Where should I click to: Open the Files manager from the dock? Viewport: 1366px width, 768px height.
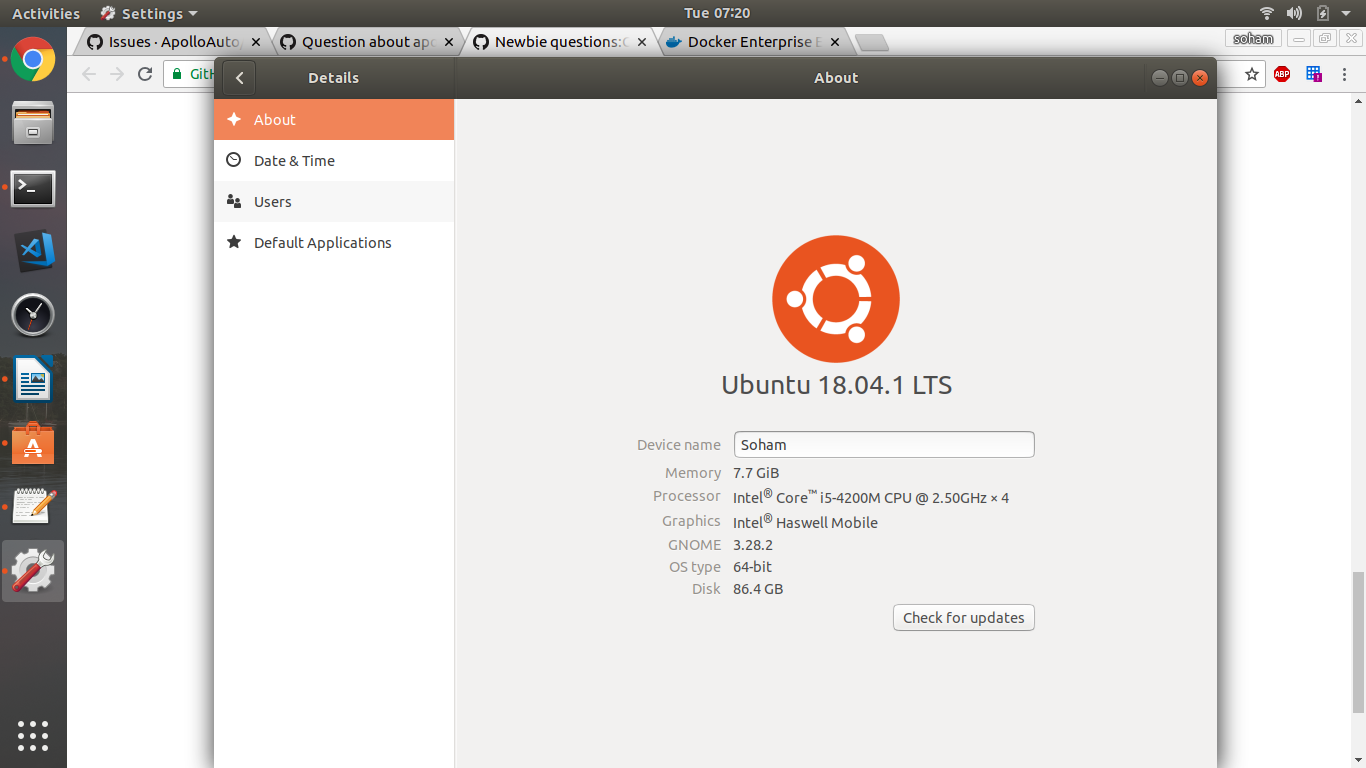click(x=33, y=123)
